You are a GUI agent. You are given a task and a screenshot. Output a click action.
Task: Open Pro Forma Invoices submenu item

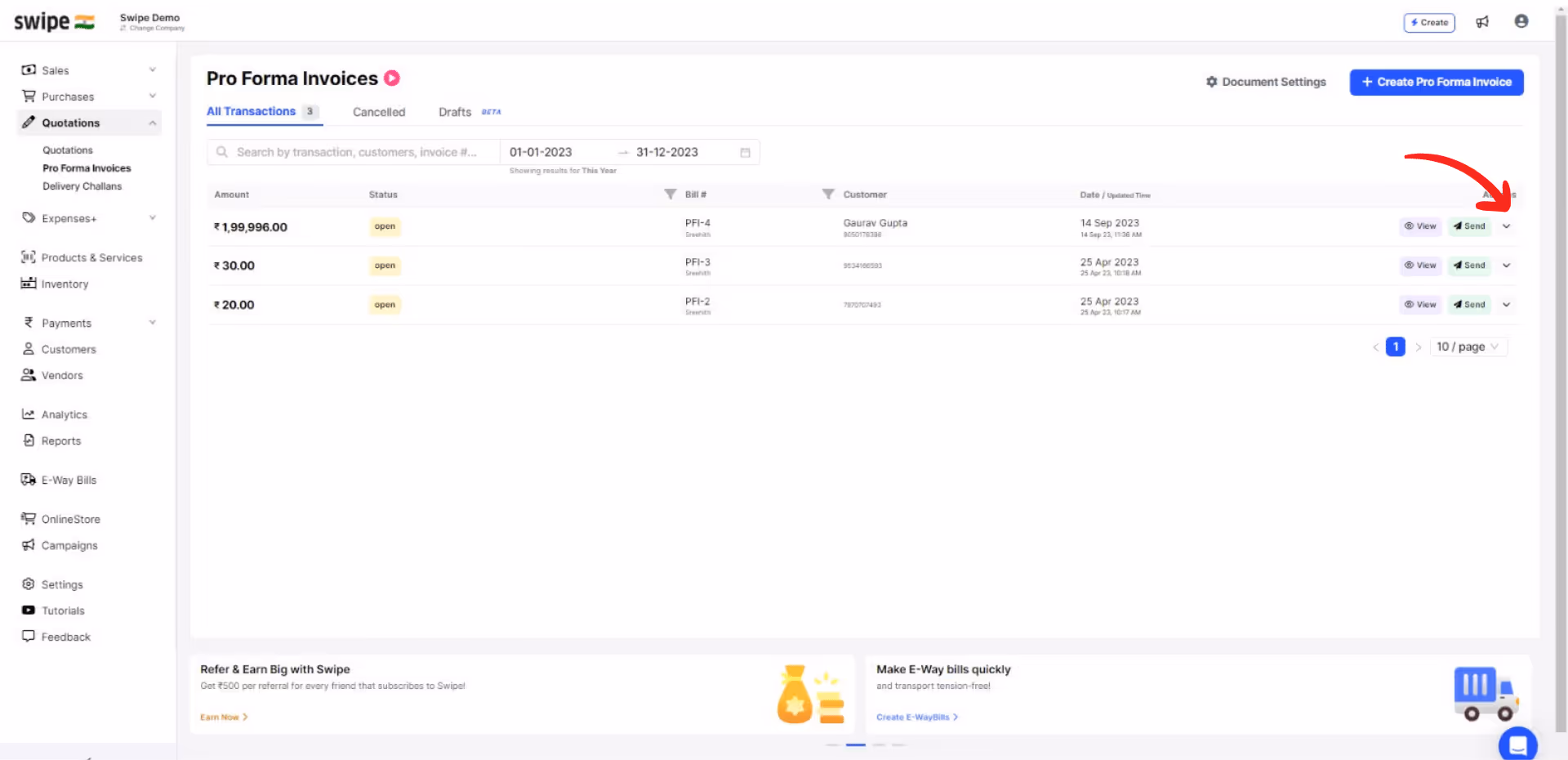(x=87, y=168)
